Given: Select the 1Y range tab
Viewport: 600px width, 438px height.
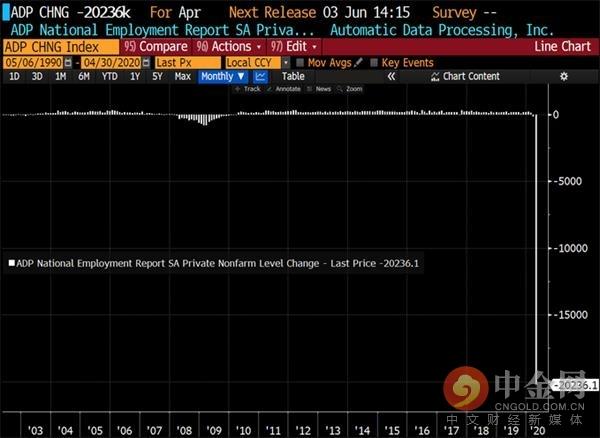Looking at the screenshot, I should pyautogui.click(x=135, y=77).
